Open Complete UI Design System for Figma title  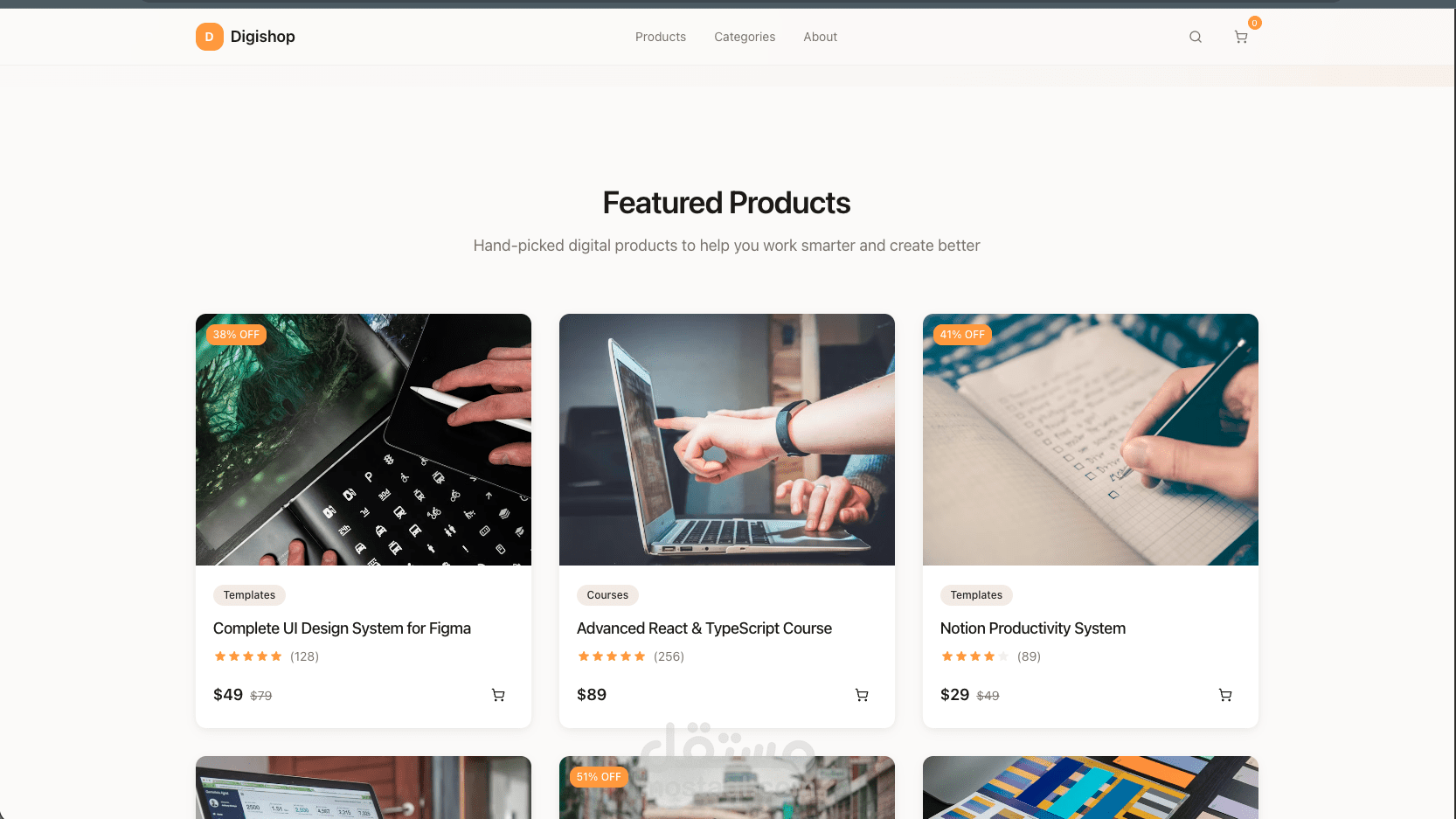pyautogui.click(x=342, y=628)
